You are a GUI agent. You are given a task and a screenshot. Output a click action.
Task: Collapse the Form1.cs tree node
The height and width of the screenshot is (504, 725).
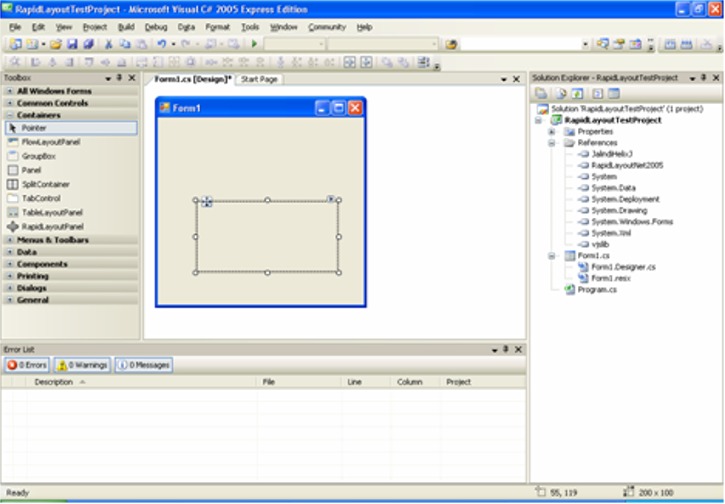[x=552, y=256]
